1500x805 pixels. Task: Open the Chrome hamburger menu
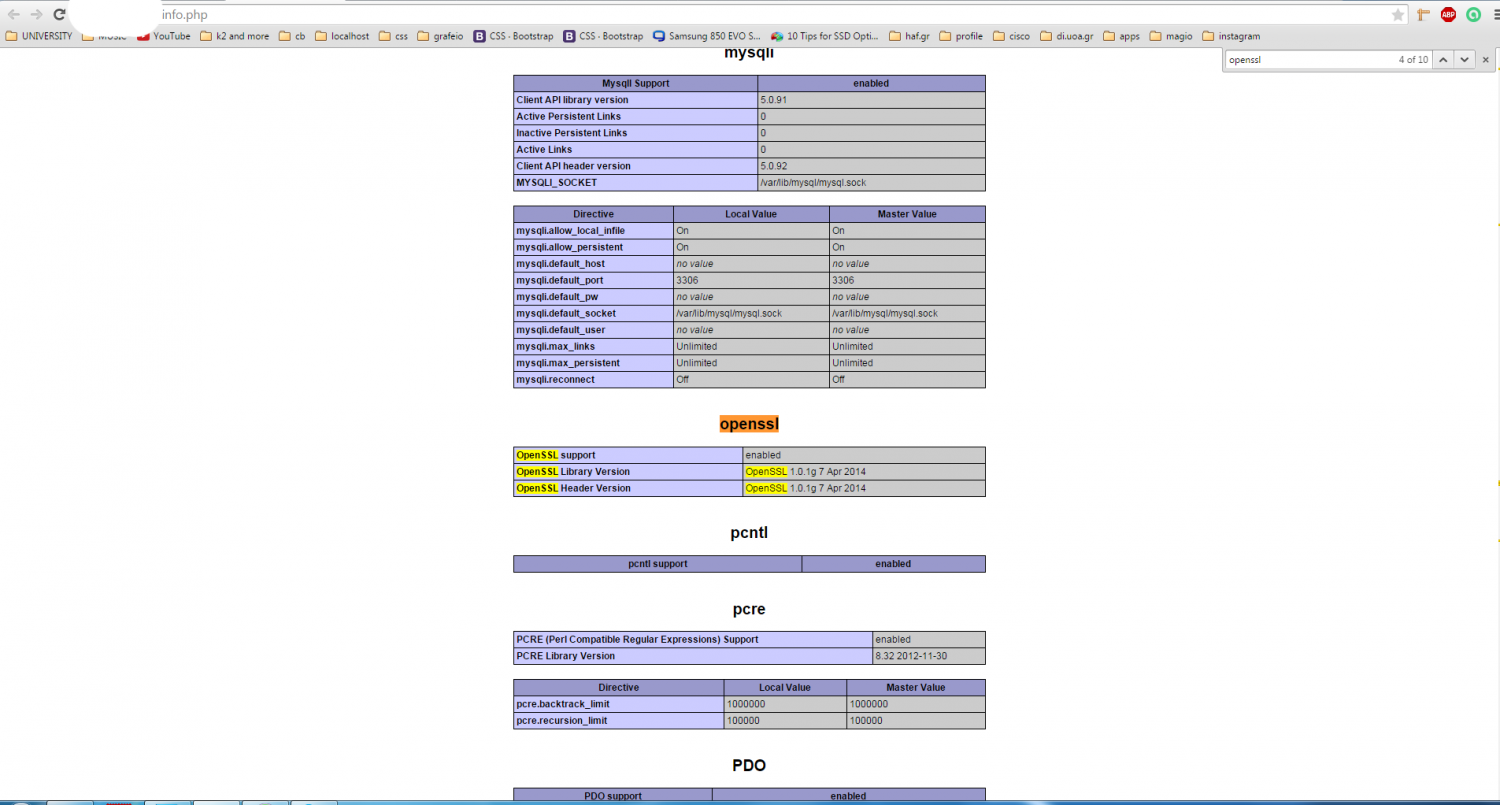(x=1495, y=15)
